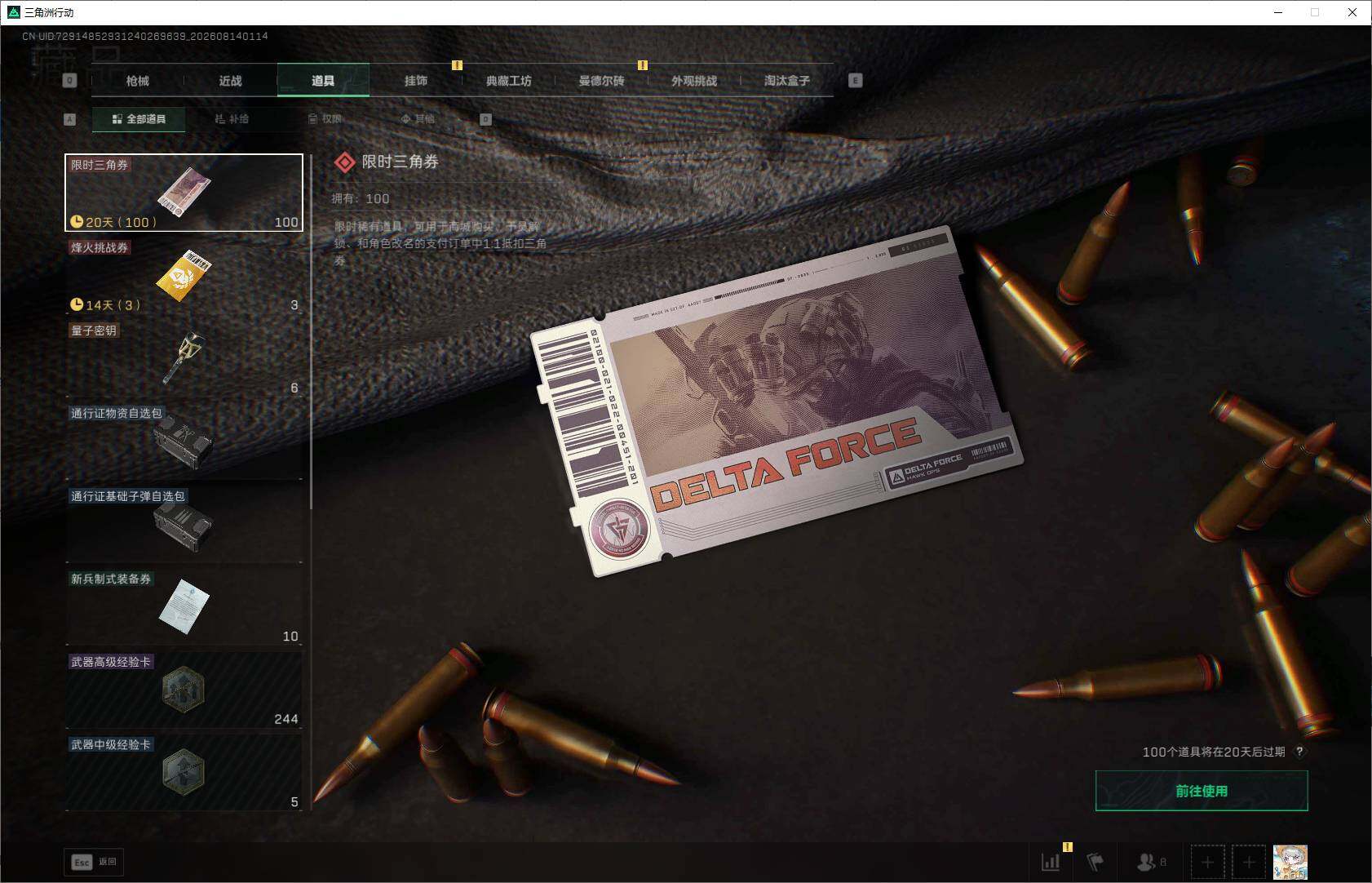Screen dimensions: 1372x883
Task: Select the 通行证物资自选包 item card
Action: click(x=184, y=441)
